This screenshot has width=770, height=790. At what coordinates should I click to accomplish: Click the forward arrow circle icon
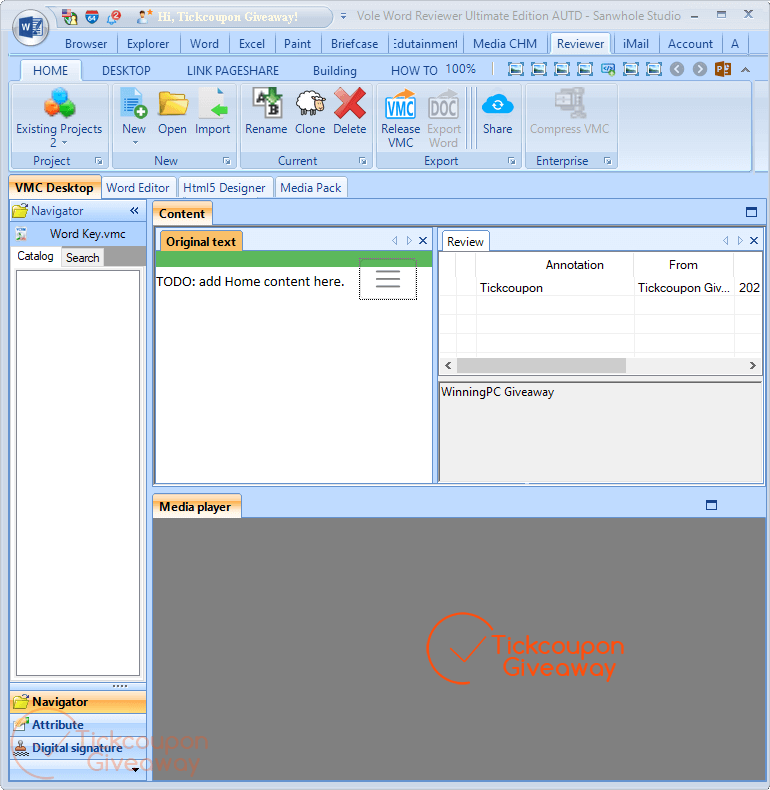pos(699,69)
